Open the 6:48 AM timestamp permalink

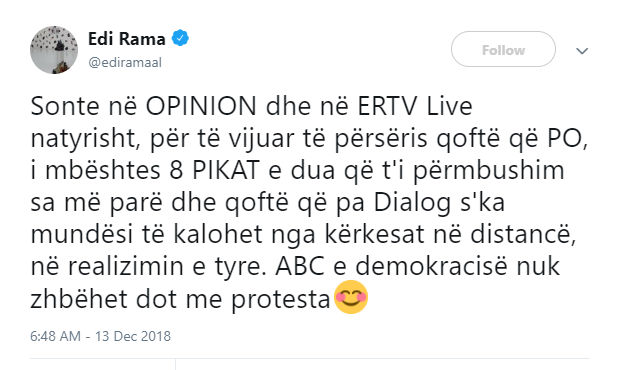(55, 336)
